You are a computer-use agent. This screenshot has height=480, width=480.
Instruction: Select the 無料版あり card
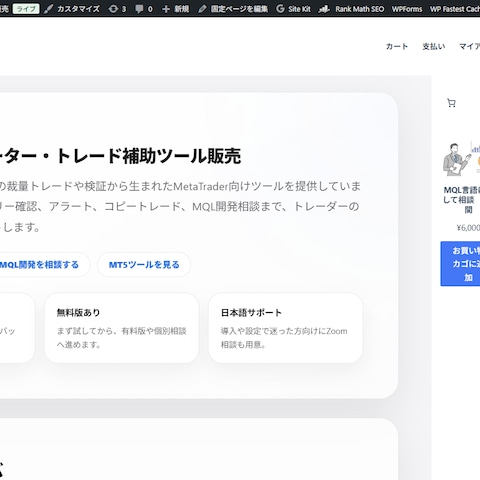point(122,328)
